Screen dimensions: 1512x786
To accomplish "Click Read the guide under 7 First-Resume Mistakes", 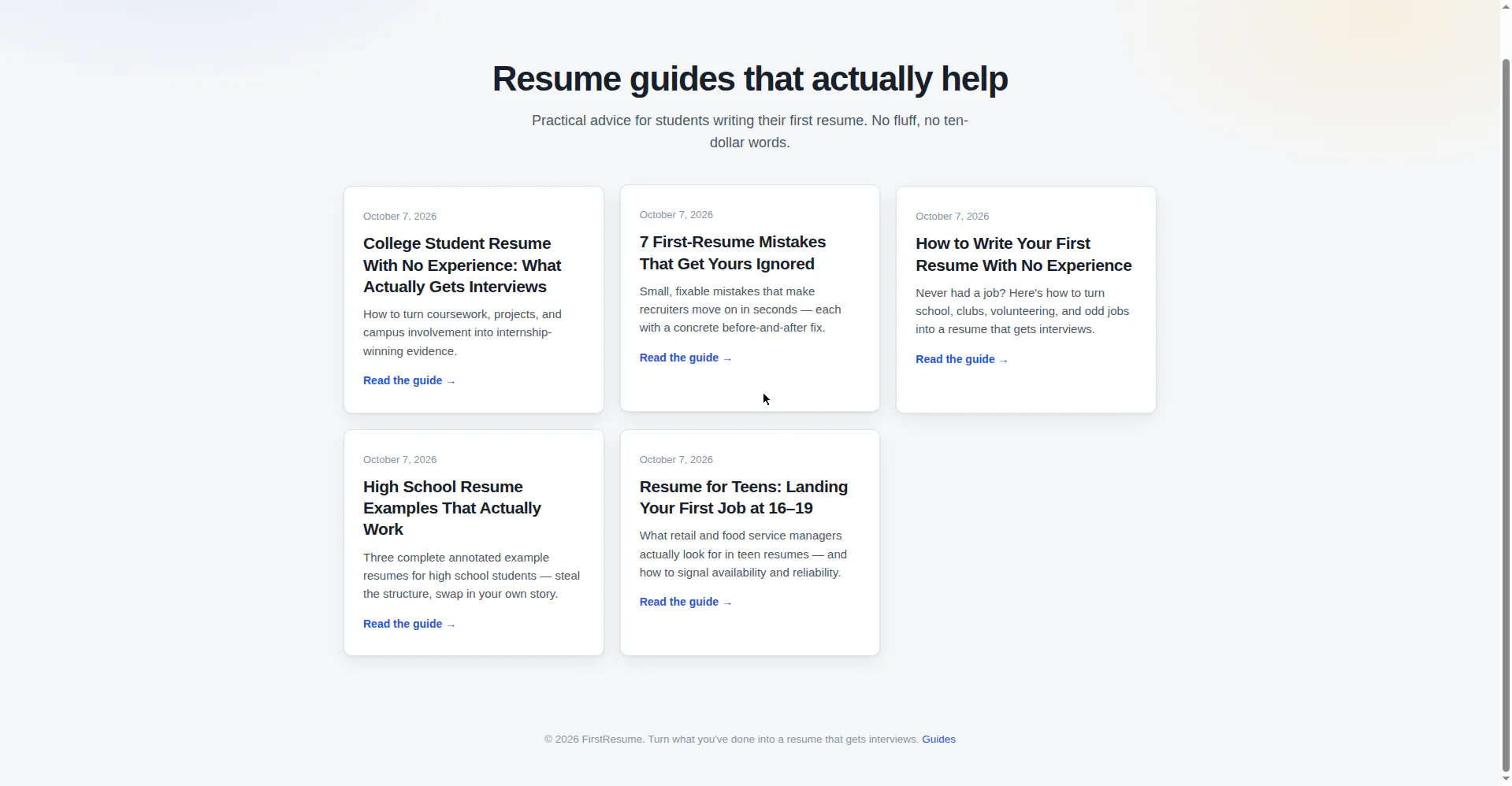I will 685,358.
